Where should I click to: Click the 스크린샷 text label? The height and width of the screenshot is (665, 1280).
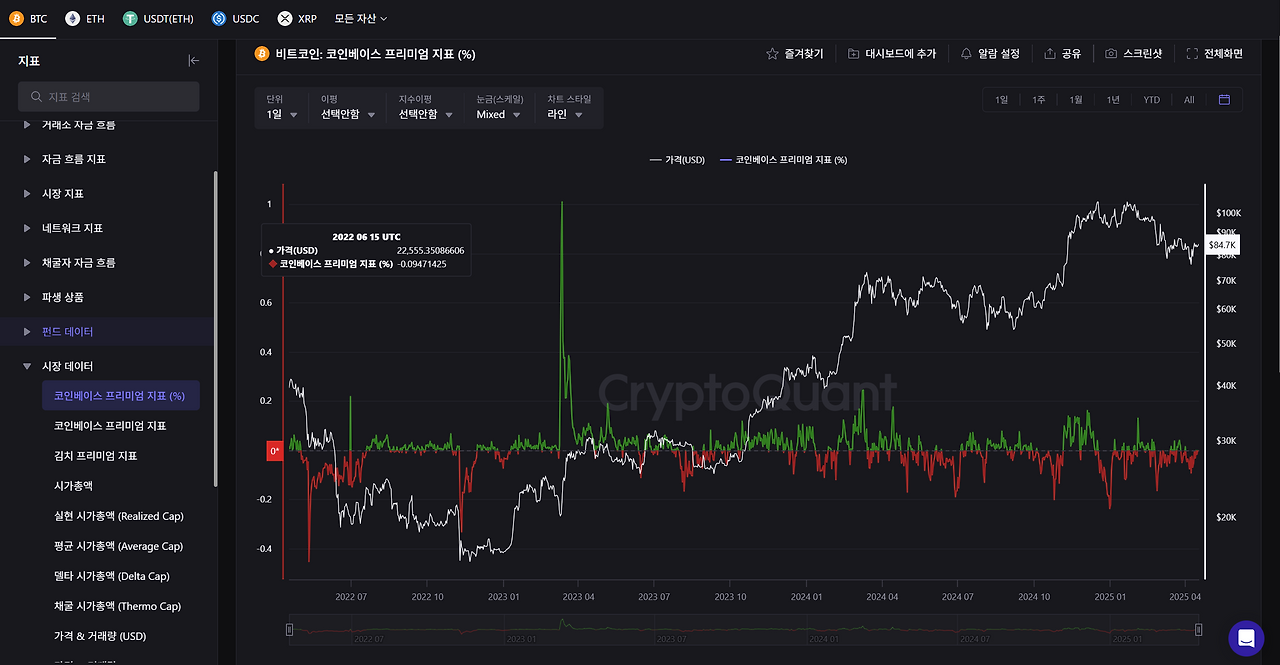click(x=1143, y=54)
